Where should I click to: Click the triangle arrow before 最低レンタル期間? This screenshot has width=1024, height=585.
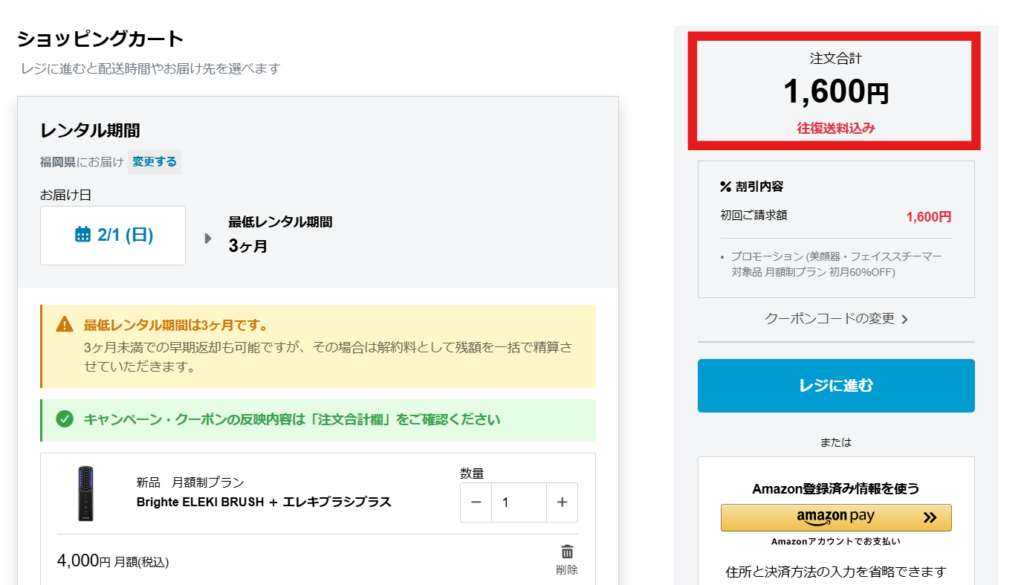pyautogui.click(x=208, y=238)
